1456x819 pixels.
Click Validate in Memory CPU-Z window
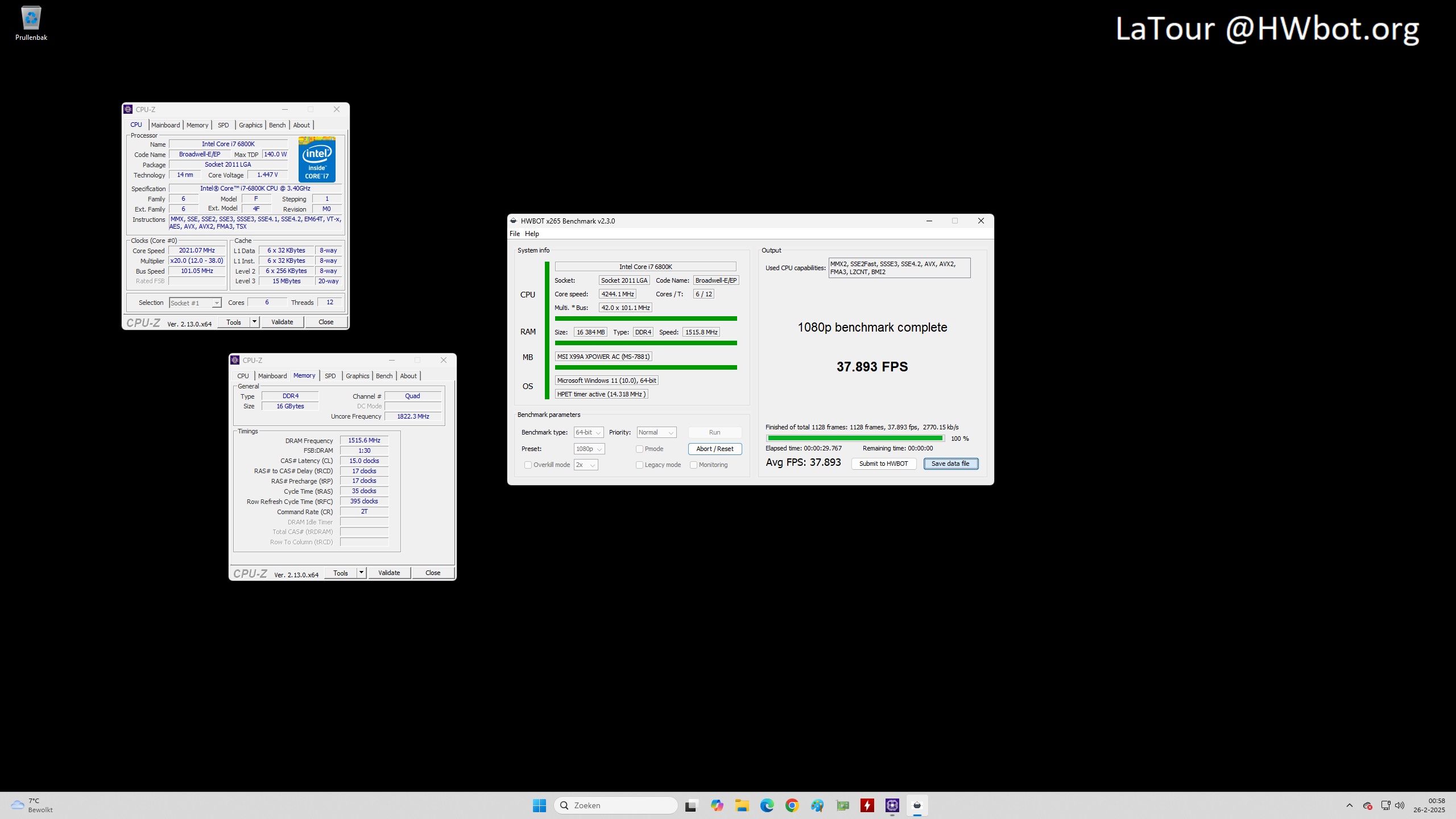pyautogui.click(x=389, y=573)
